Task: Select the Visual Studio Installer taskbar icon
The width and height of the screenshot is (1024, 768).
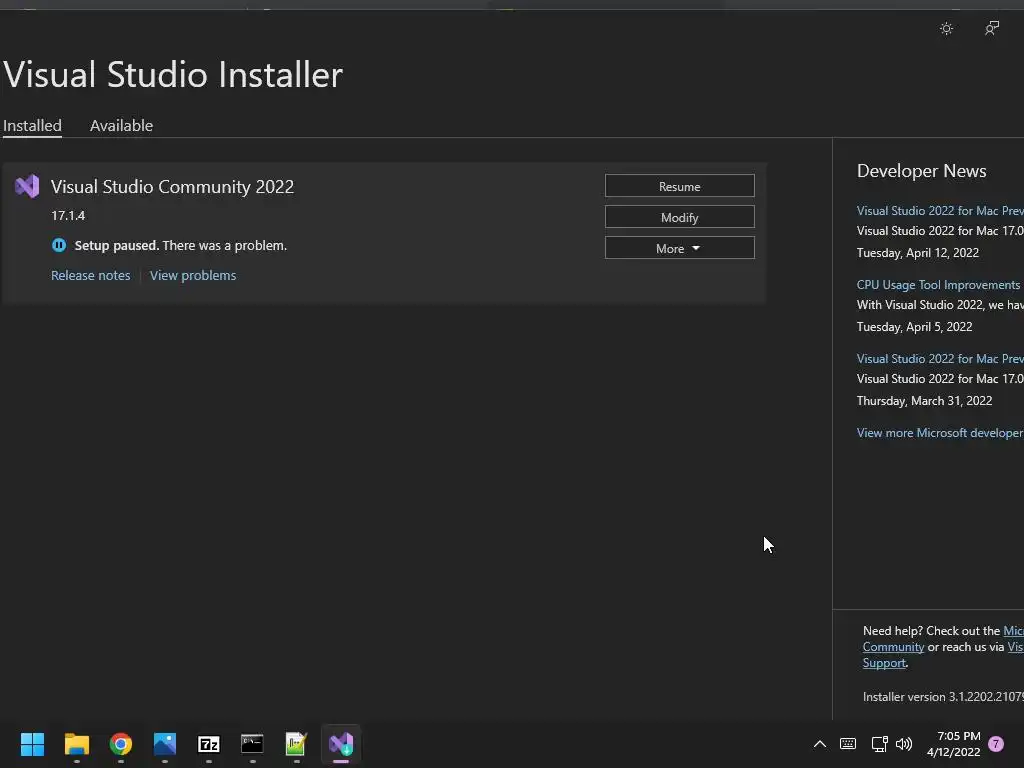Action: [x=341, y=744]
